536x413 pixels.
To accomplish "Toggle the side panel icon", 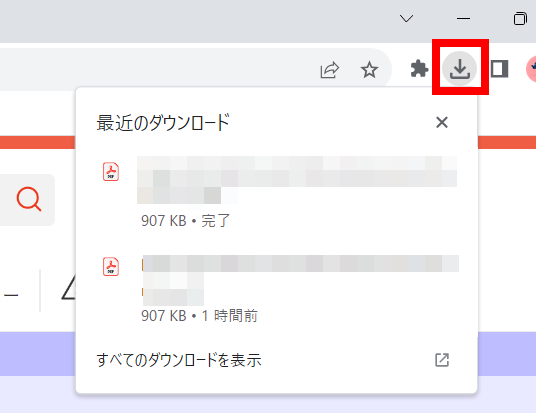I will coord(499,69).
